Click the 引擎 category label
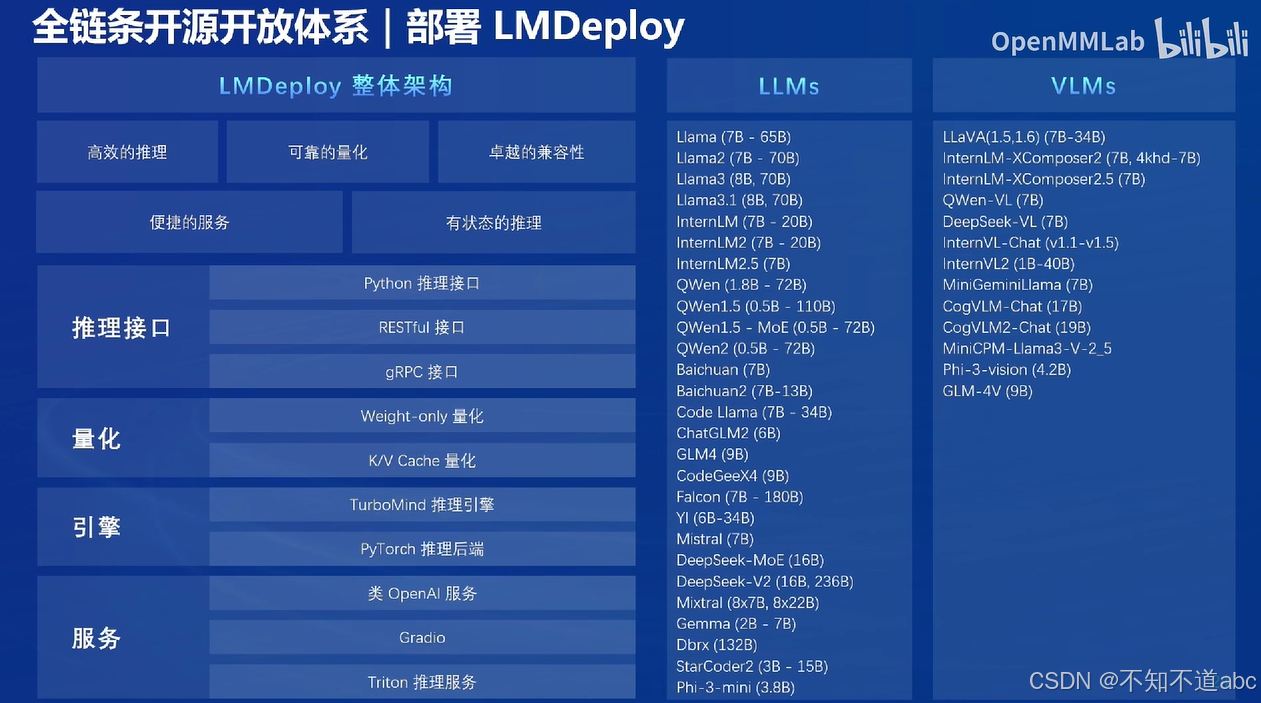The width and height of the screenshot is (1261, 703). [97, 527]
